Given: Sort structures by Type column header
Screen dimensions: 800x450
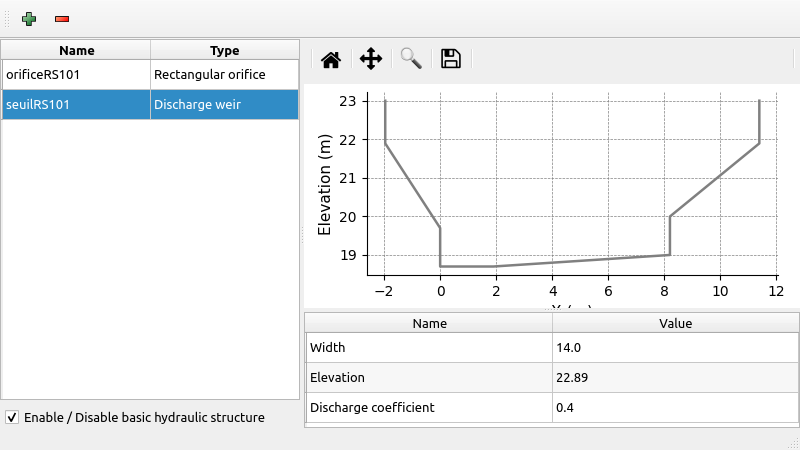Looking at the screenshot, I should coord(224,50).
